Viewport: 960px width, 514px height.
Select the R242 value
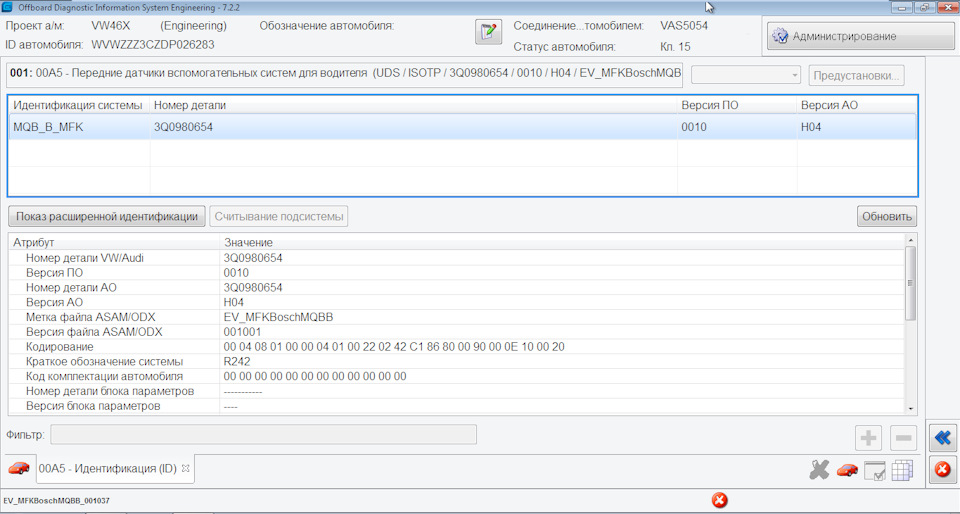point(237,362)
